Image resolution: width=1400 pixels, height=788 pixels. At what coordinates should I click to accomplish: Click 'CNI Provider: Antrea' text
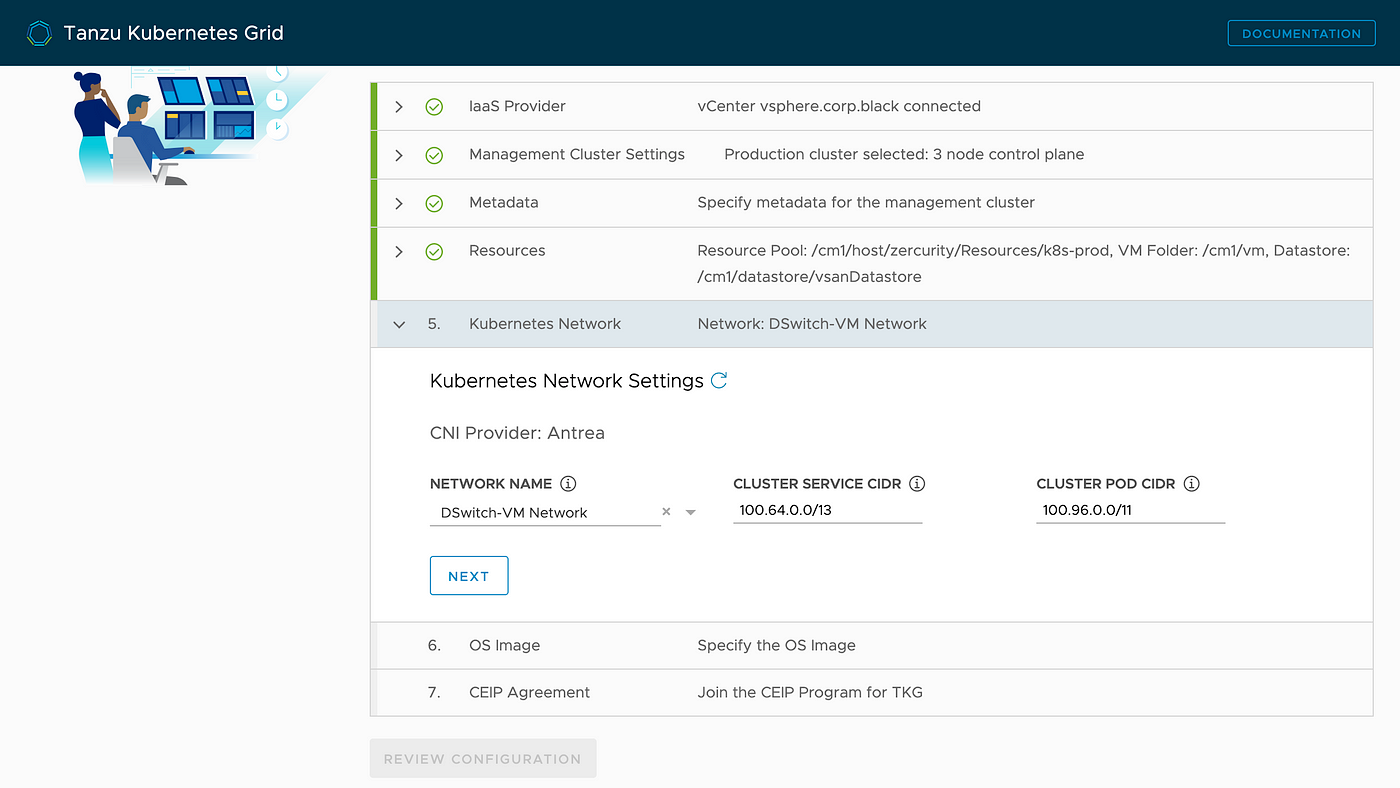(x=517, y=433)
